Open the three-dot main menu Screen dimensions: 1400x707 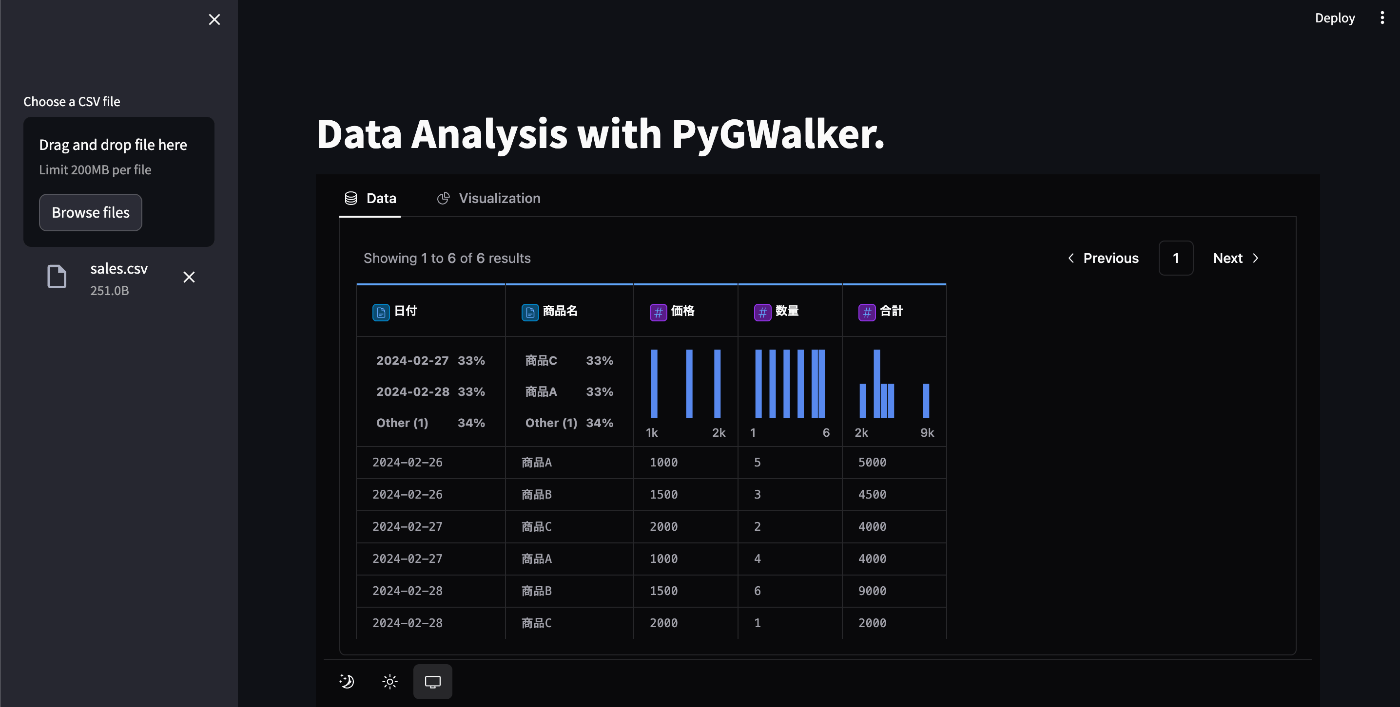(1383, 18)
